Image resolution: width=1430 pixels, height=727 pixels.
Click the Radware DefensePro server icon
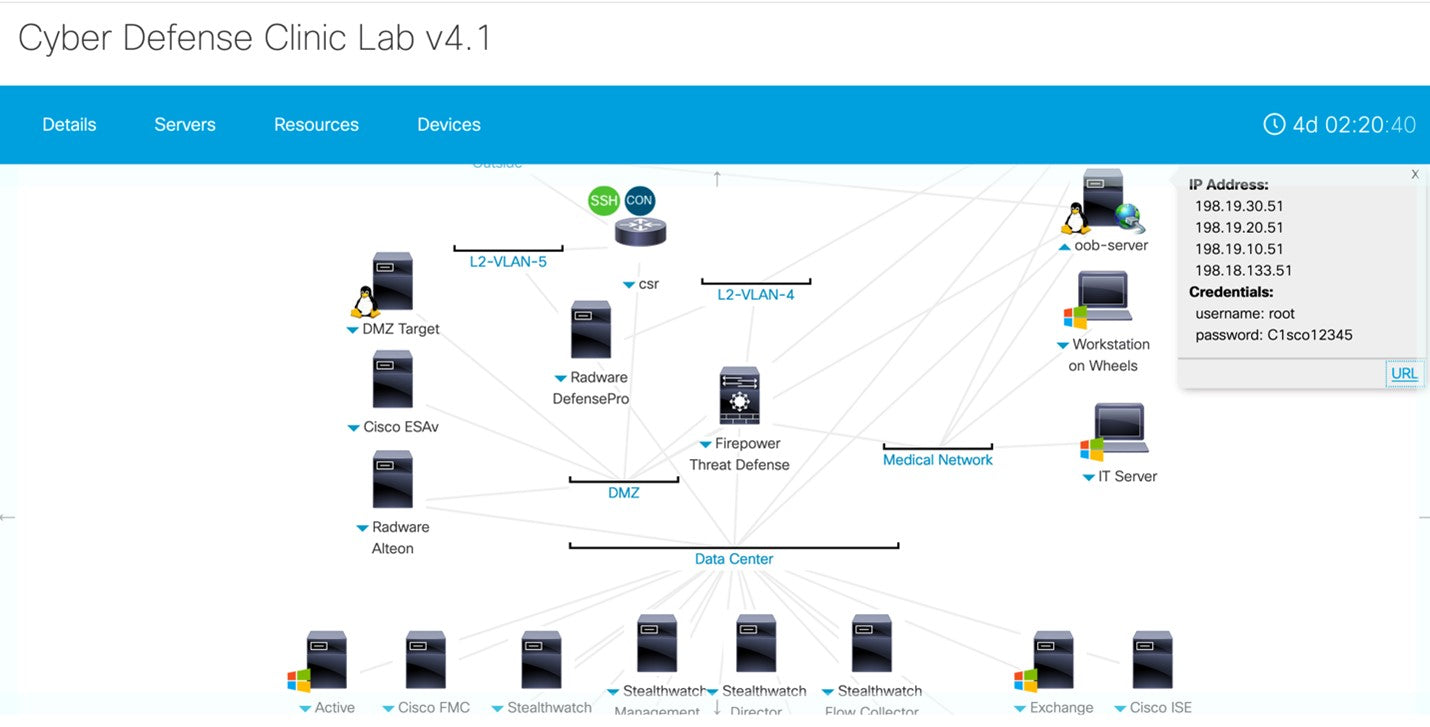click(590, 330)
